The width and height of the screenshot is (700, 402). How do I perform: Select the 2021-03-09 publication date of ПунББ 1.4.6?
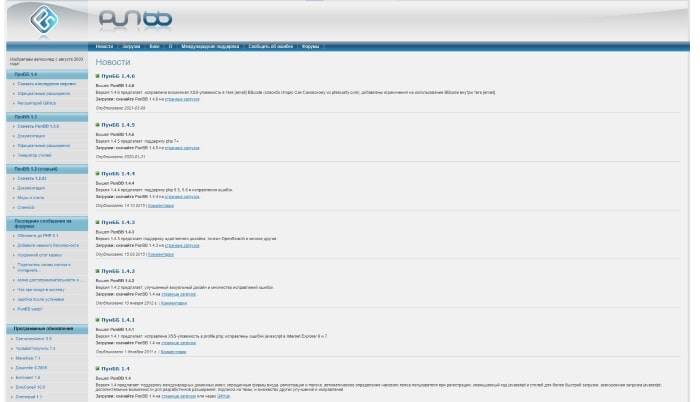click(133, 108)
